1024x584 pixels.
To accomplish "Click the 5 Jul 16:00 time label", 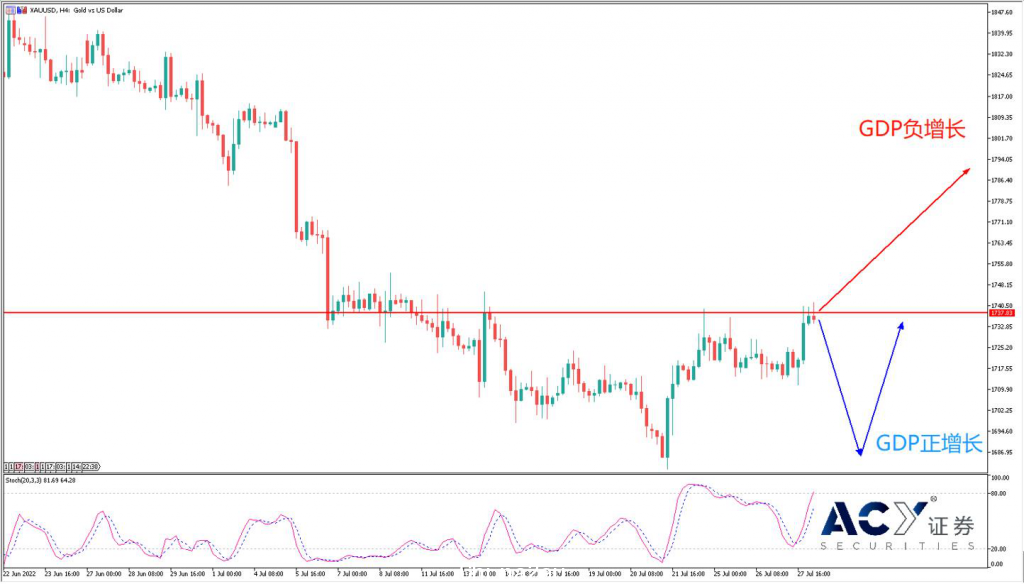I will [310, 574].
